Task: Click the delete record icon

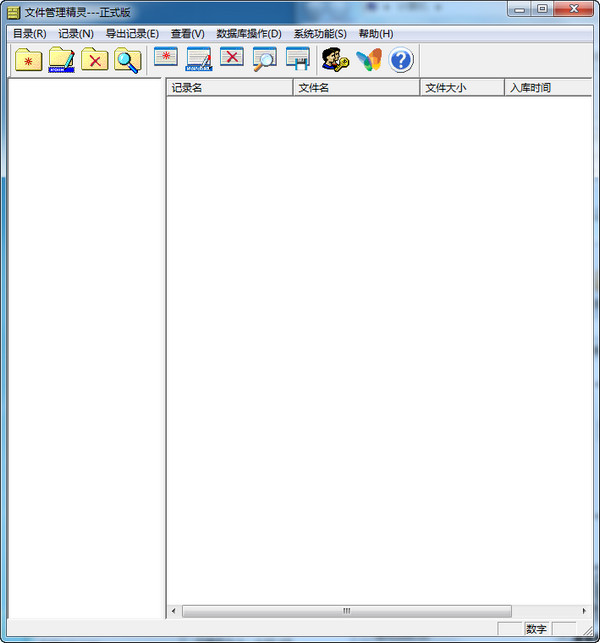Action: [x=232, y=59]
